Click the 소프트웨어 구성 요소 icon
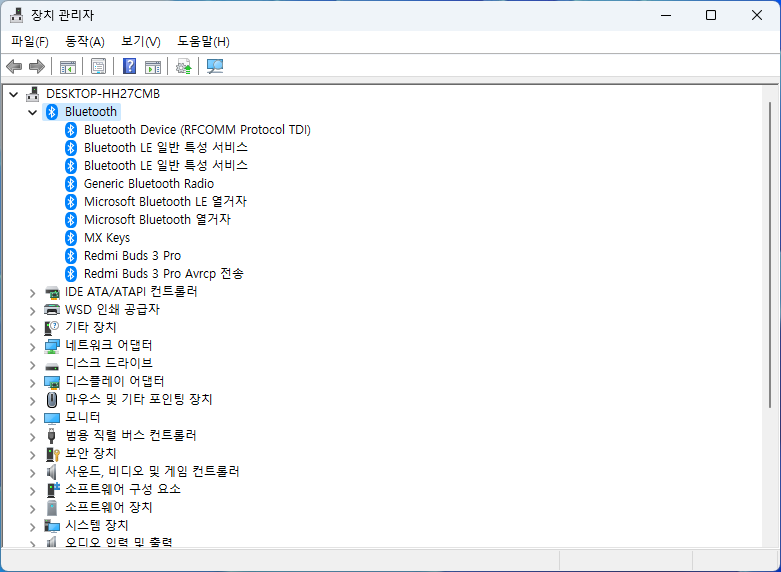This screenshot has height=572, width=781. coord(52,489)
